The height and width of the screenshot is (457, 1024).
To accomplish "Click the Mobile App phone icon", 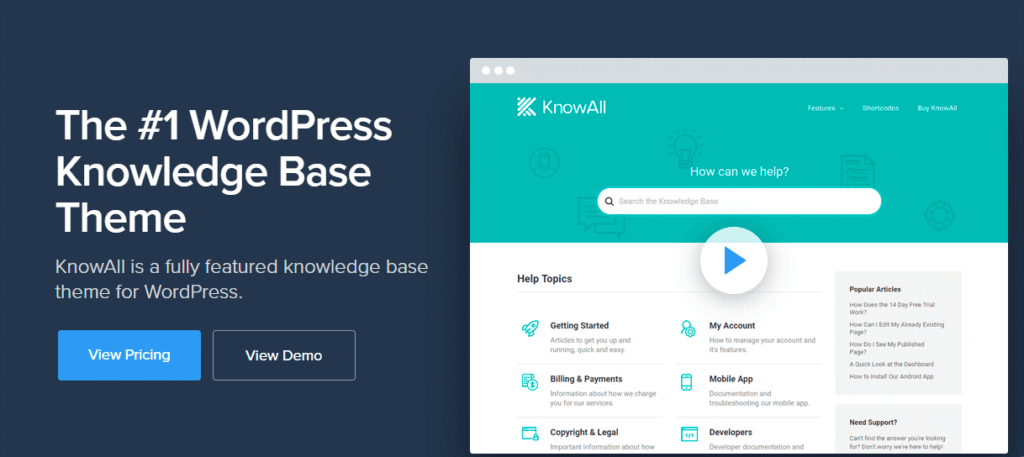I will [x=686, y=382].
